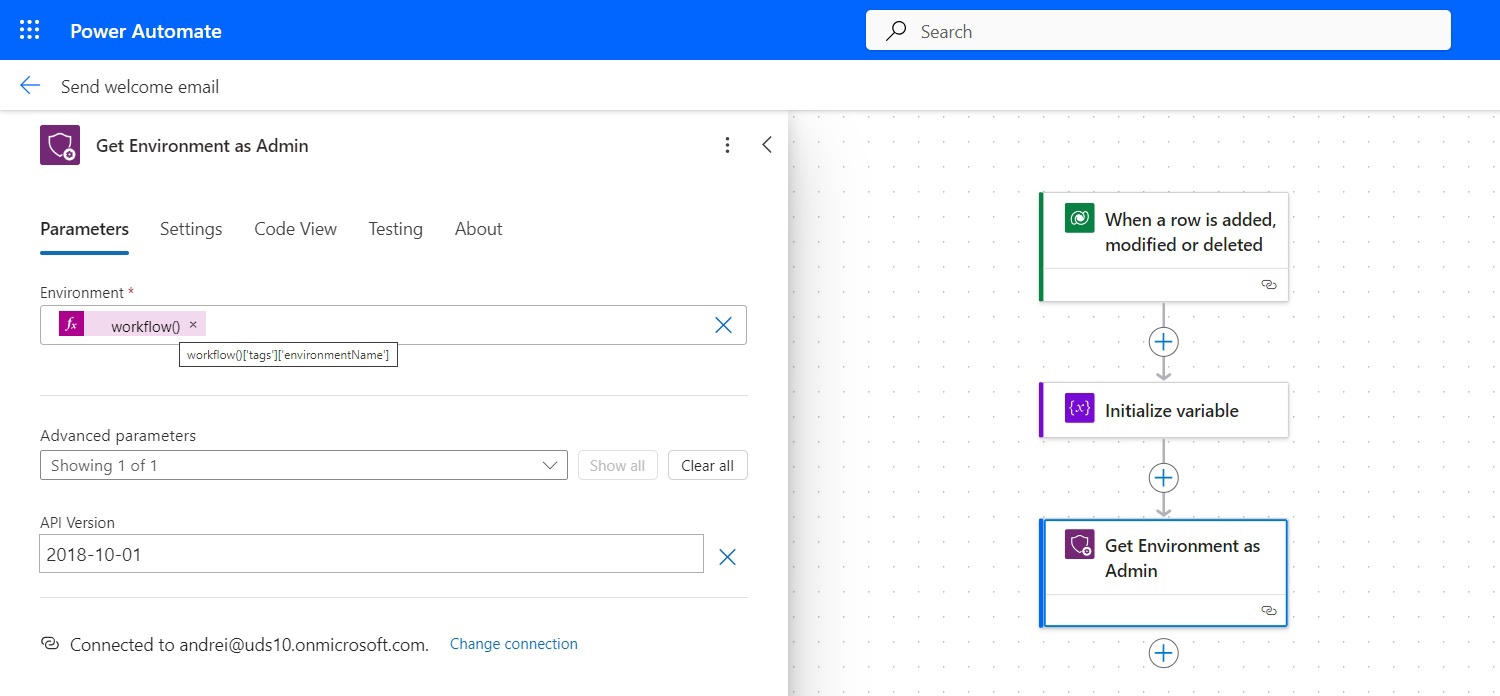
Task: Click the 'Advanced parameters' label
Action: pyautogui.click(x=118, y=436)
